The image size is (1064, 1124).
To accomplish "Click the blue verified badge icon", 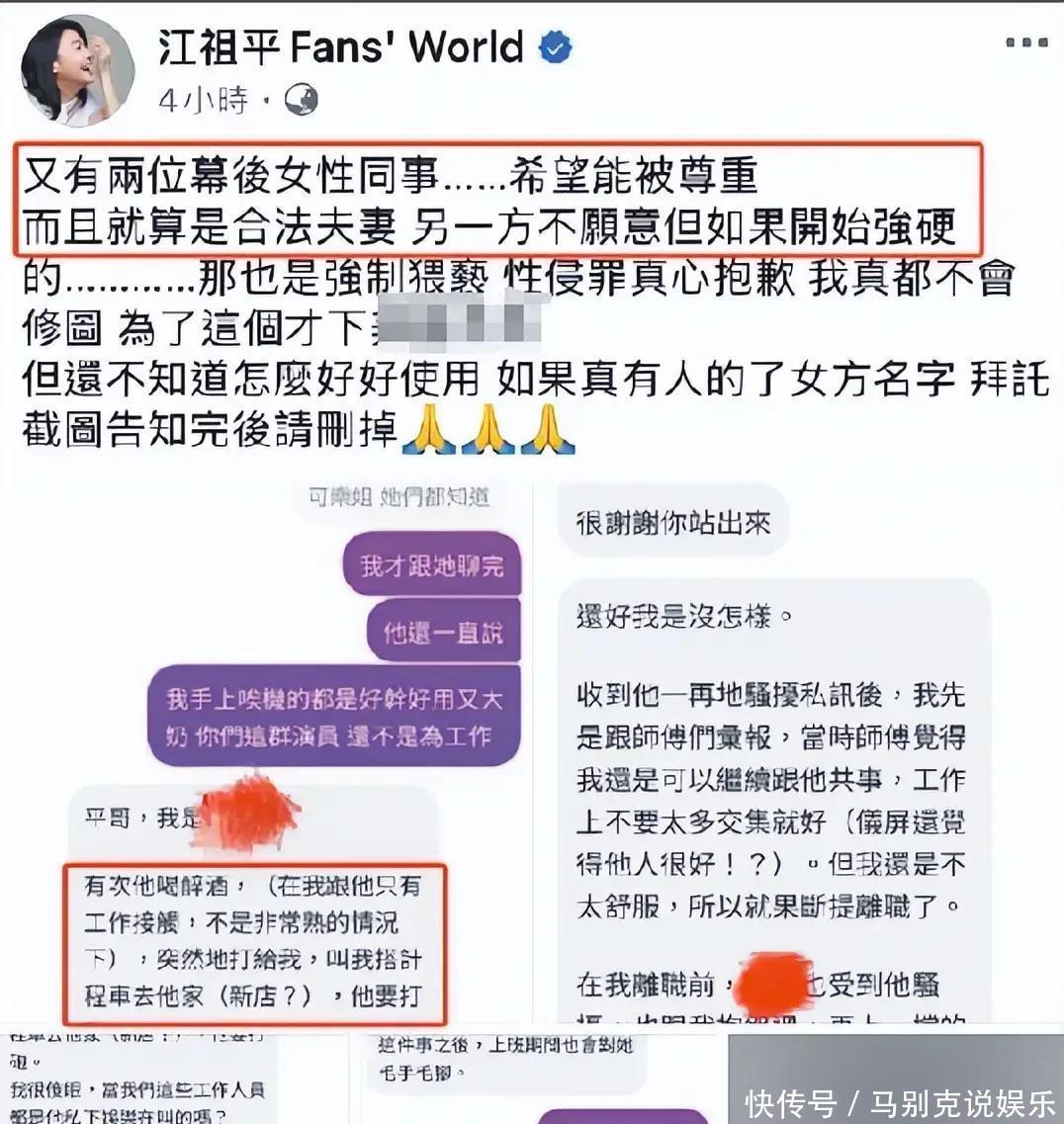I will [555, 48].
